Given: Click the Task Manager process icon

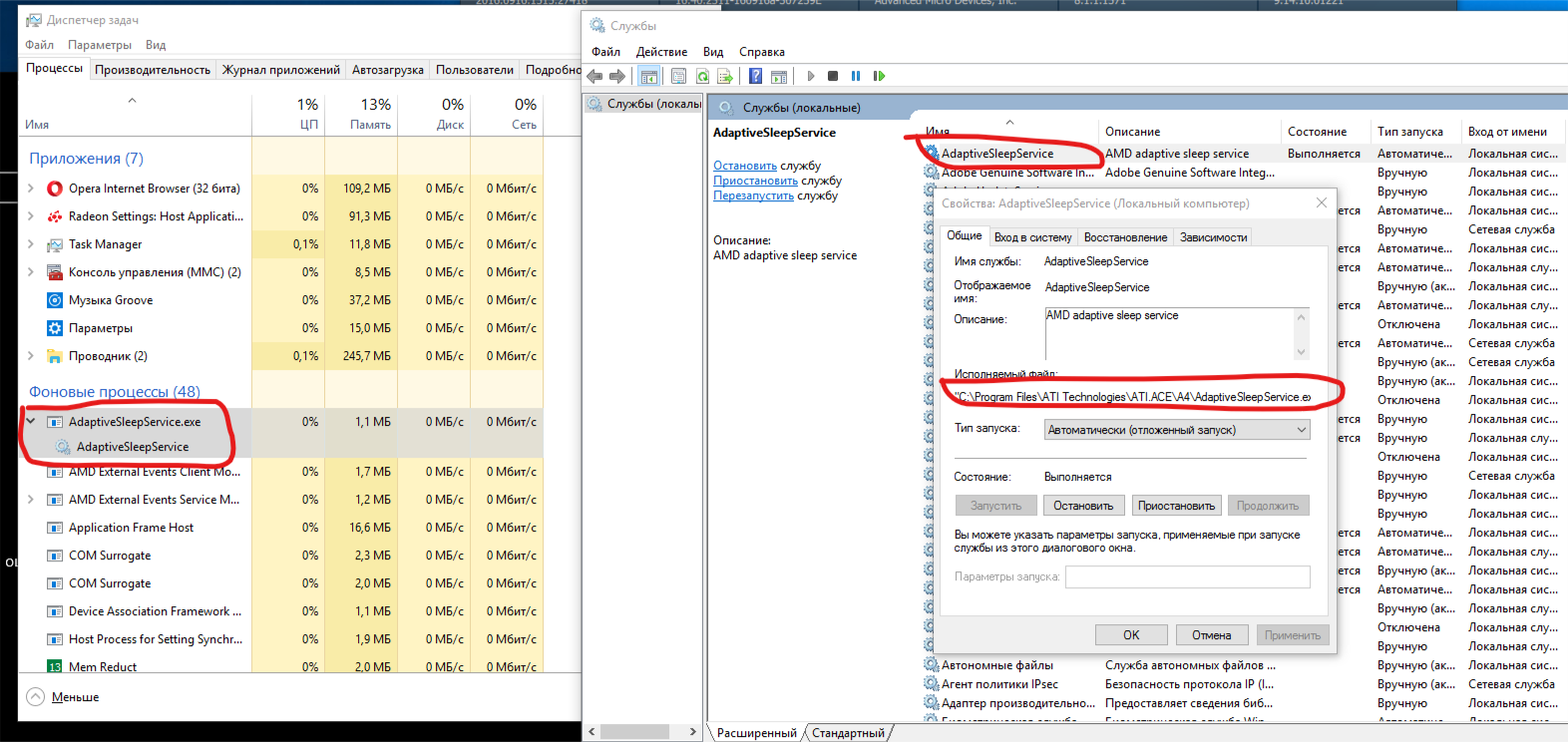Looking at the screenshot, I should (55, 244).
